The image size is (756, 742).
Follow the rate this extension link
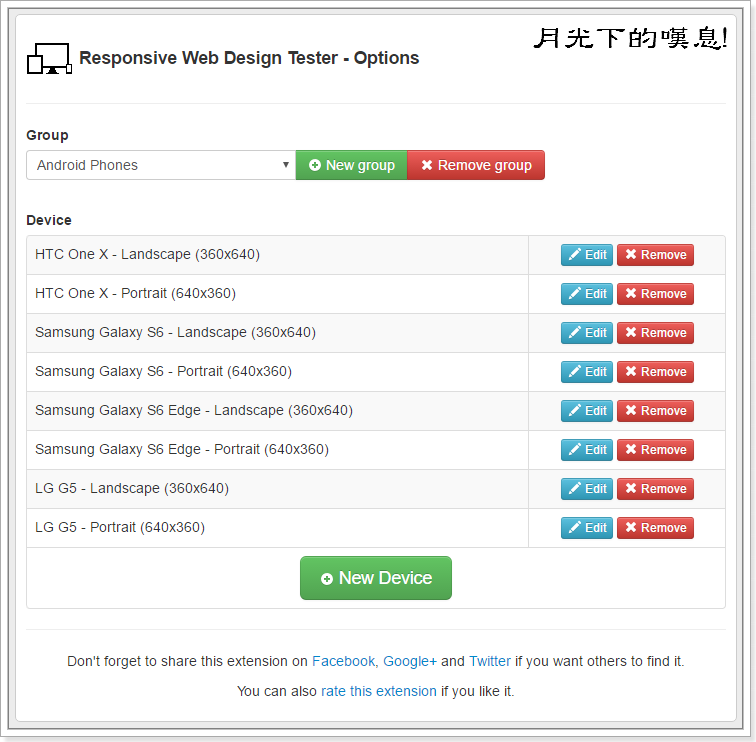[378, 691]
